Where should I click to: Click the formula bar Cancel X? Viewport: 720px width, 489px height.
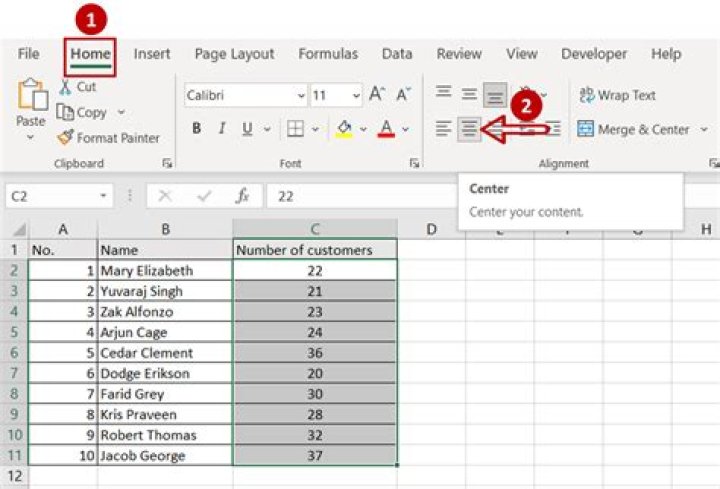[165, 196]
